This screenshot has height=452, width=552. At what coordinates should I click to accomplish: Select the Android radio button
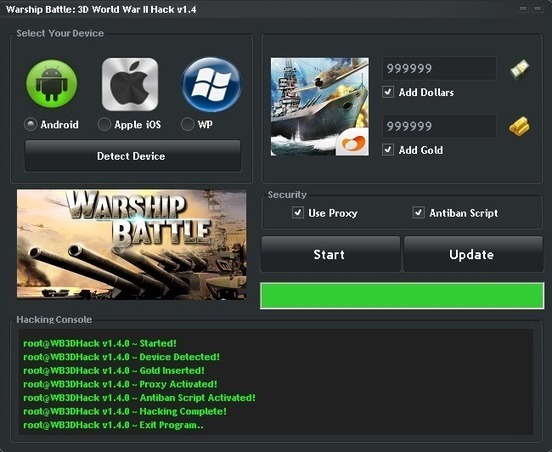[30, 124]
